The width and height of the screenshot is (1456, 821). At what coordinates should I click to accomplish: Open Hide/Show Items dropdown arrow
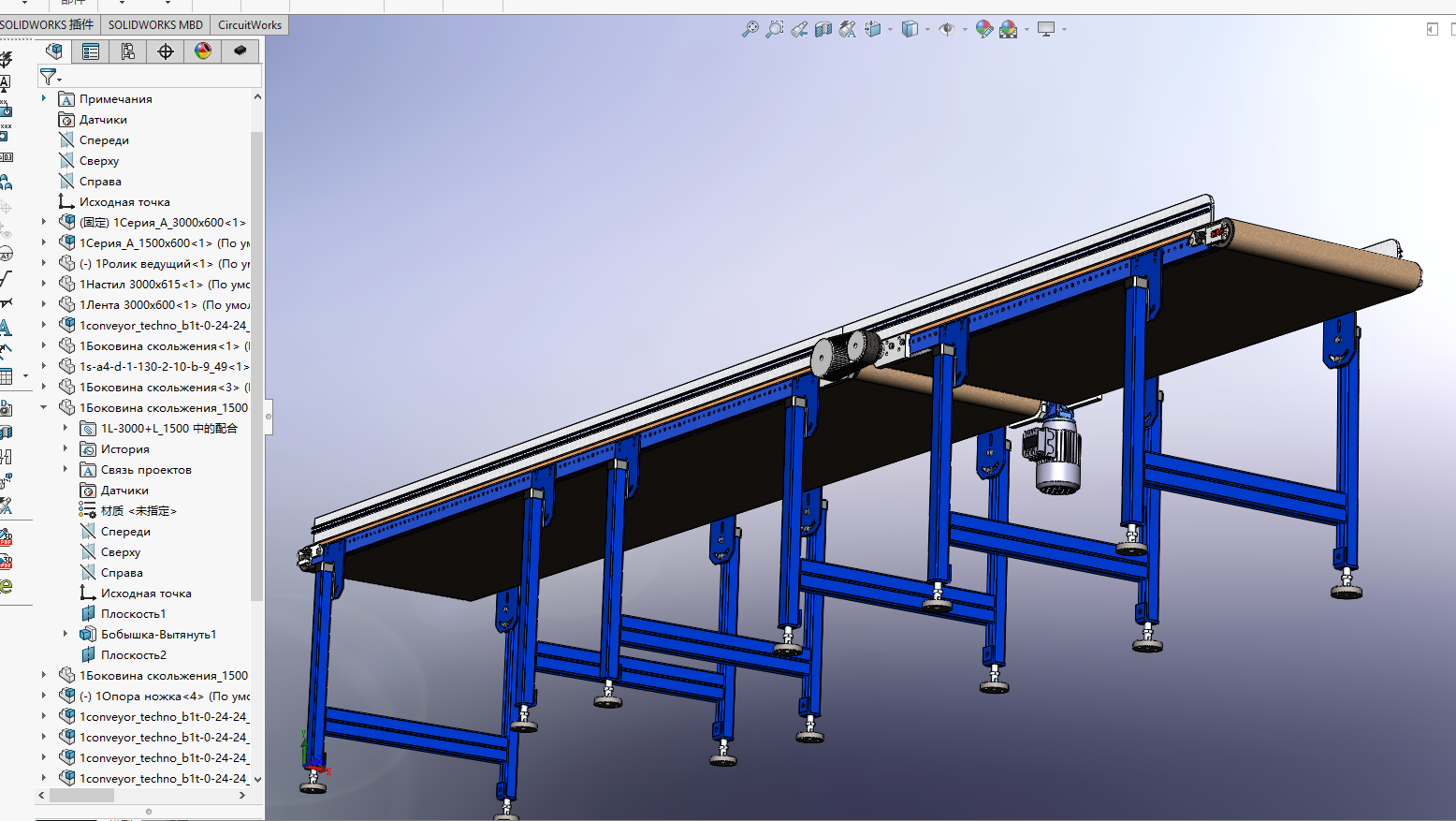[965, 29]
